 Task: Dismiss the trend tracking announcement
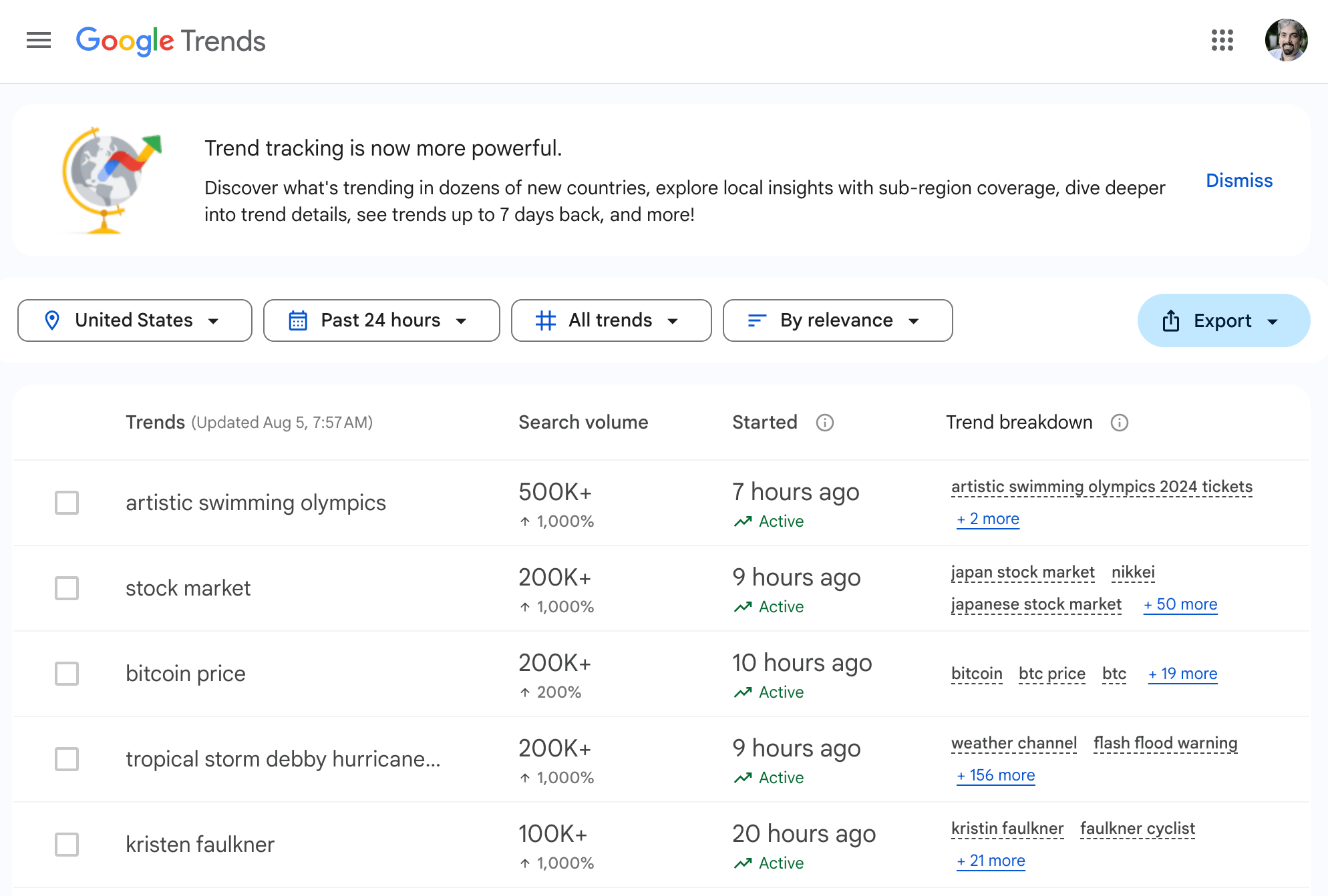[1238, 180]
